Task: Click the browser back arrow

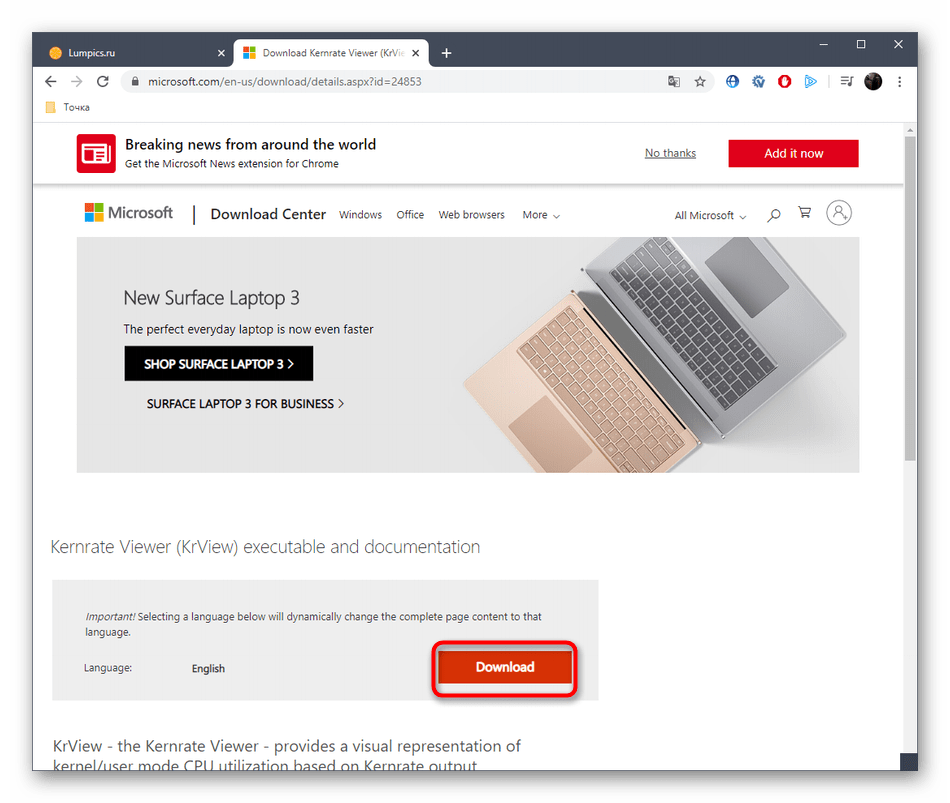Action: [51, 81]
